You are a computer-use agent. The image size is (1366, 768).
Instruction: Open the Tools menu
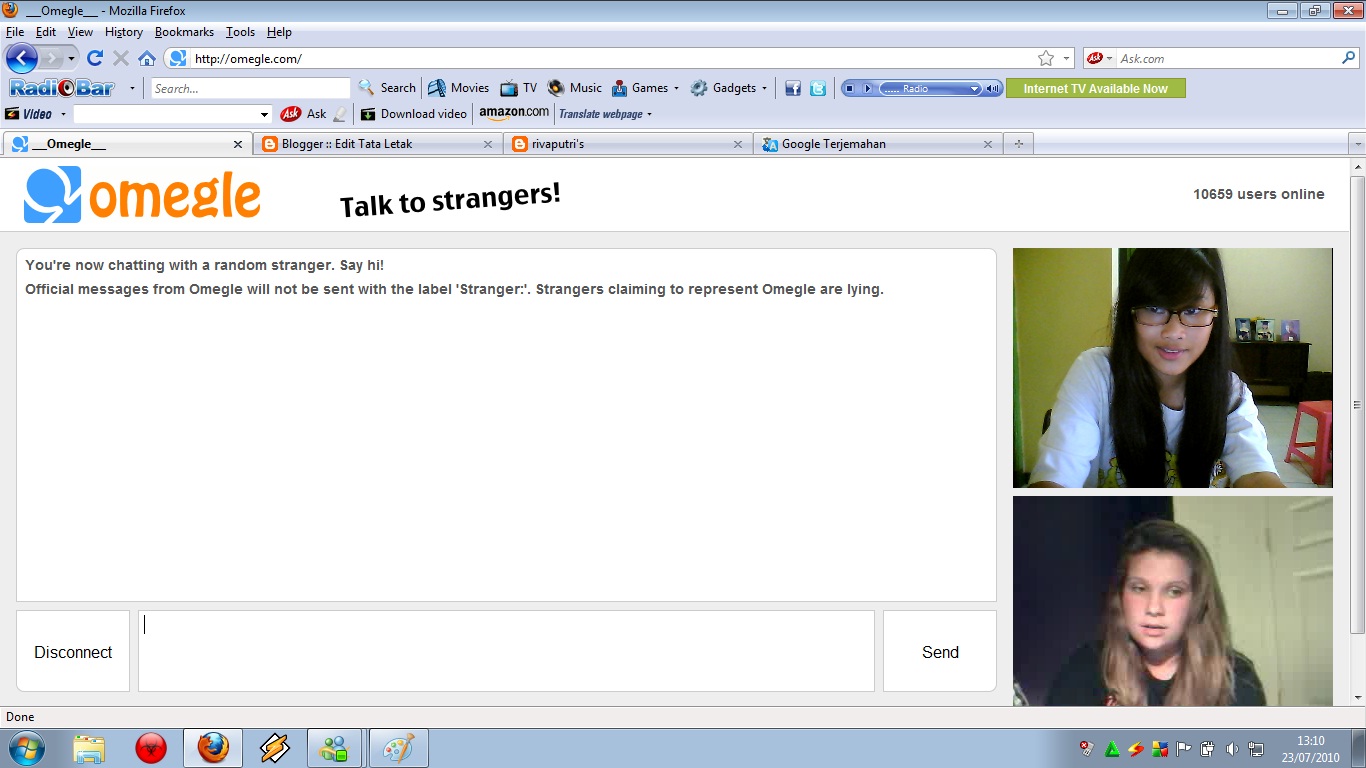(240, 32)
